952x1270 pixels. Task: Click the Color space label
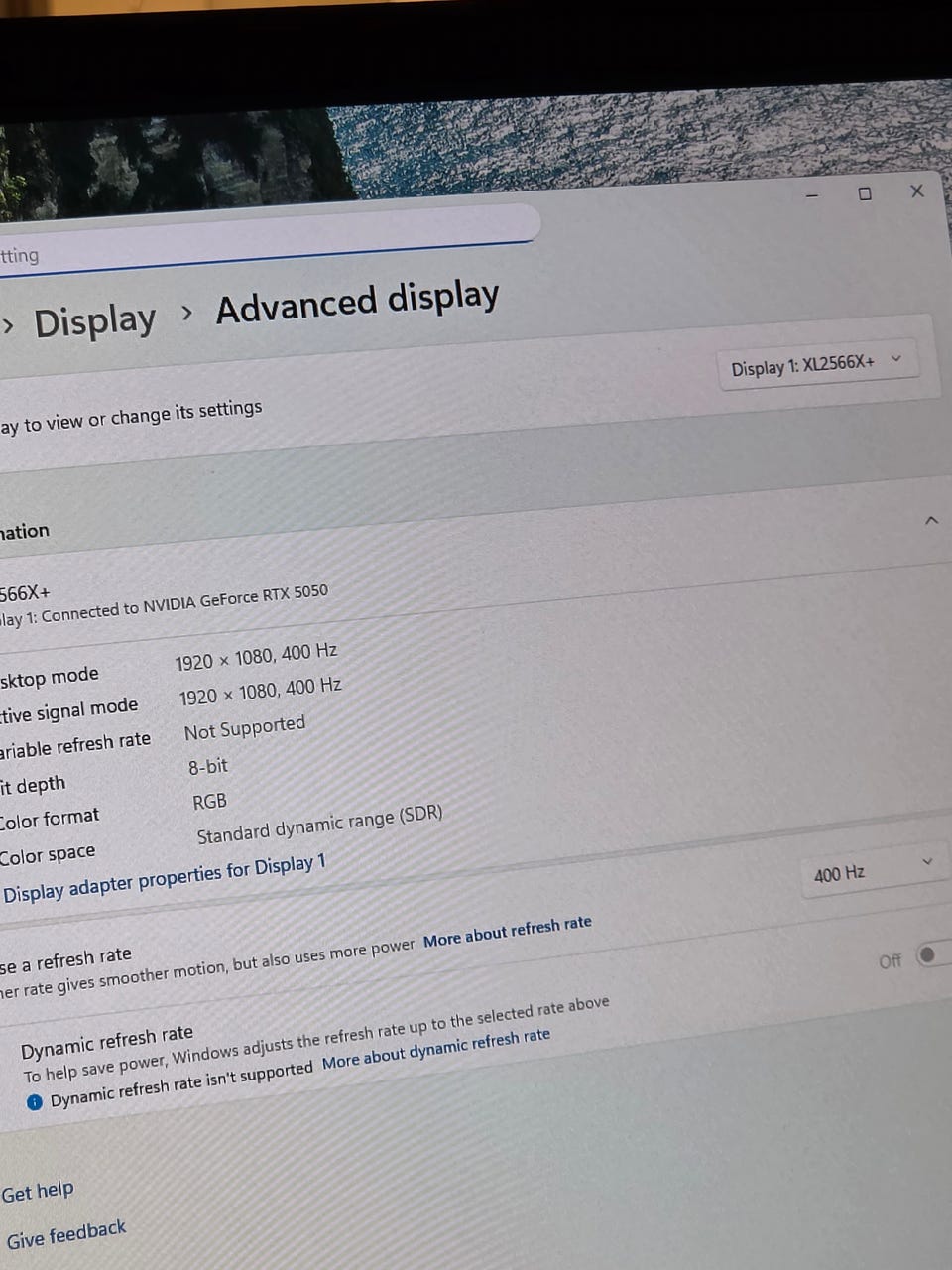pyautogui.click(x=48, y=856)
